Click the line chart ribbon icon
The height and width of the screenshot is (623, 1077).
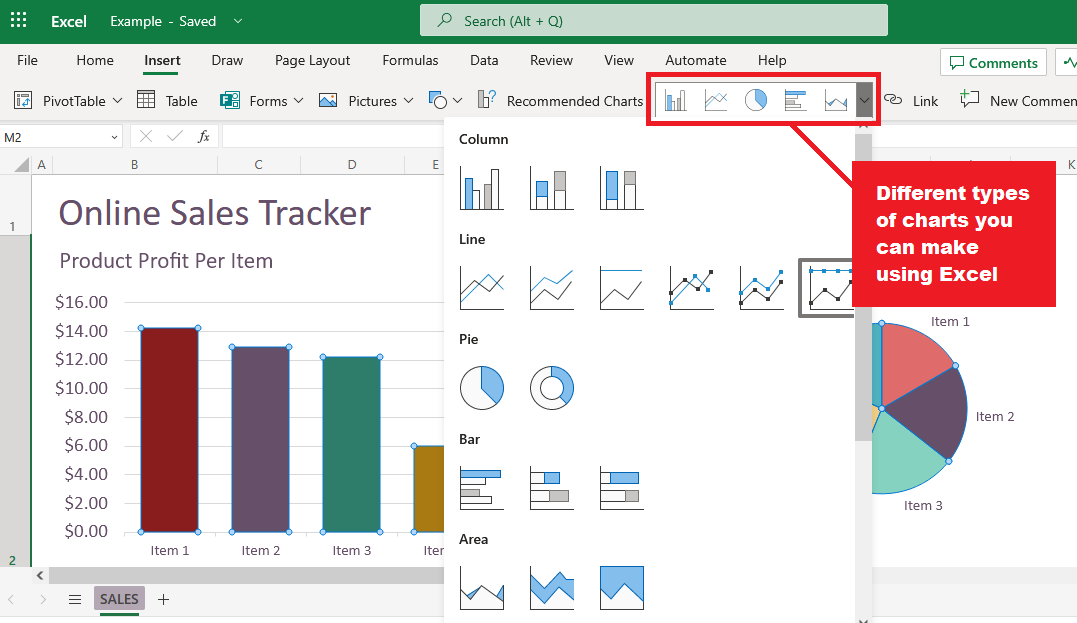[716, 100]
